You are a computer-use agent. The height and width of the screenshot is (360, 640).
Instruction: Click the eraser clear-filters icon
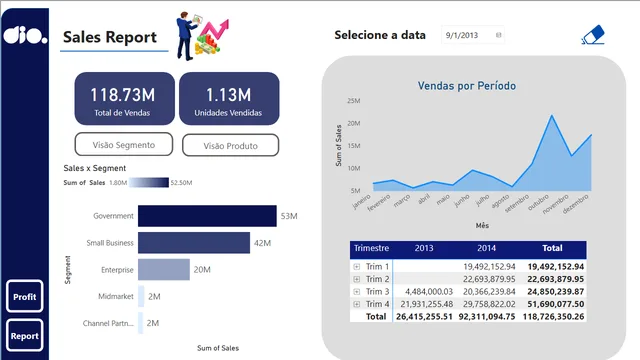[593, 35]
